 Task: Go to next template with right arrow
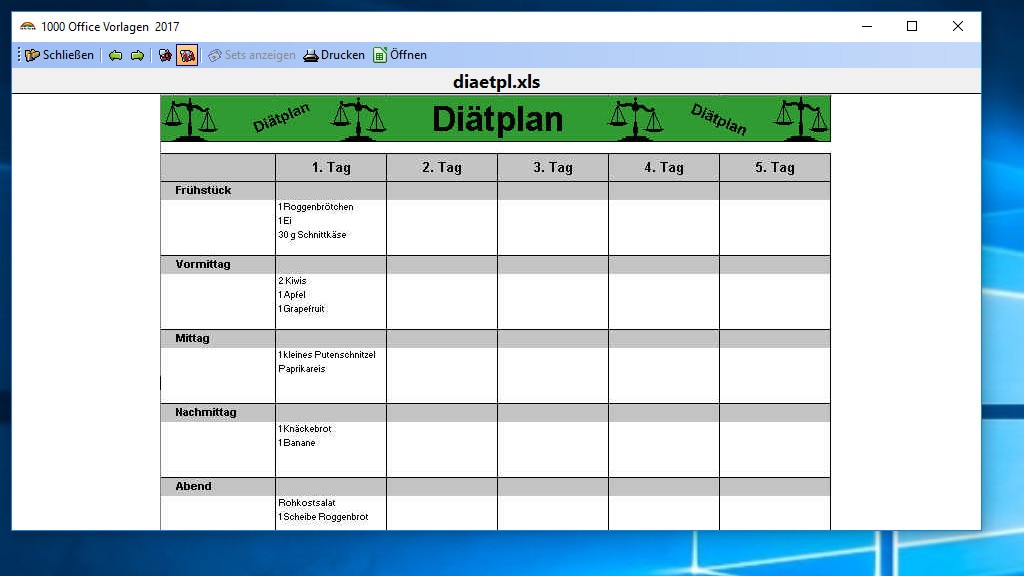pos(137,55)
